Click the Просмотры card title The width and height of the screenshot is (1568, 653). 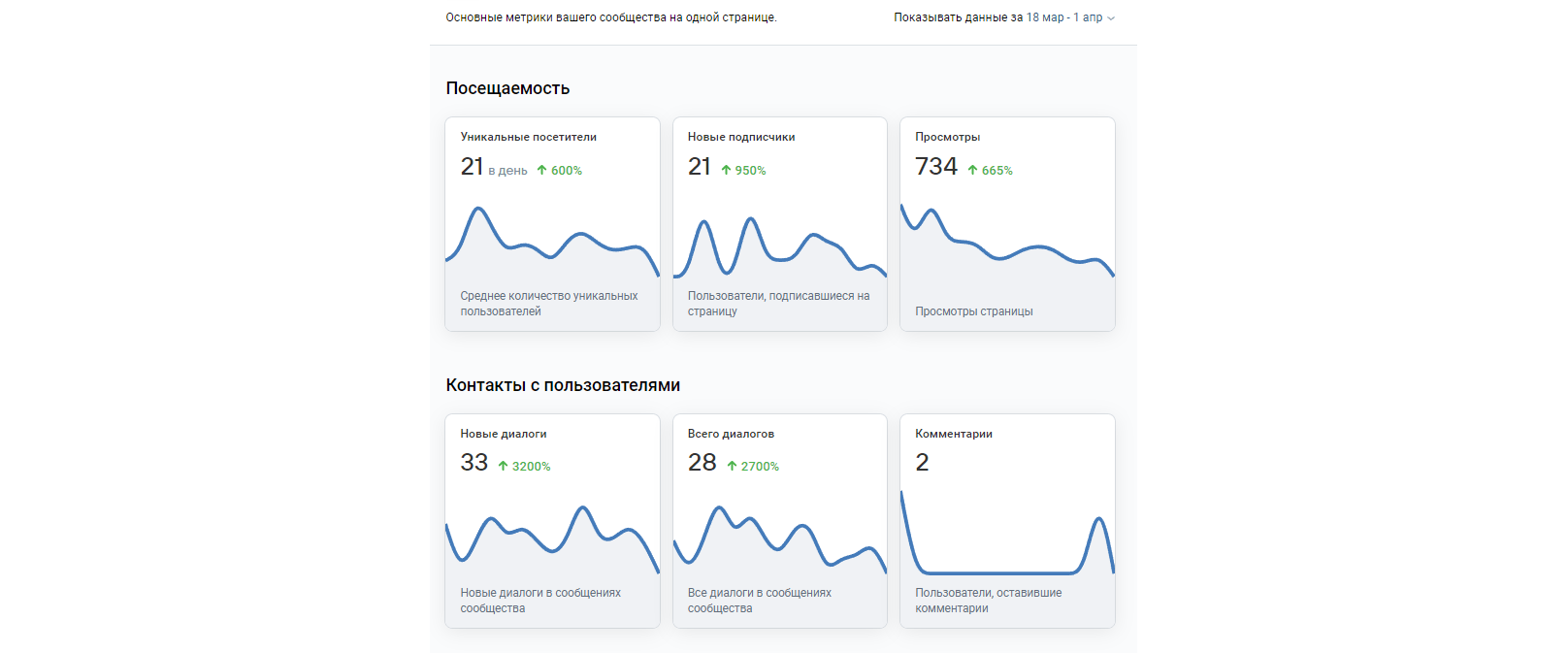click(947, 137)
